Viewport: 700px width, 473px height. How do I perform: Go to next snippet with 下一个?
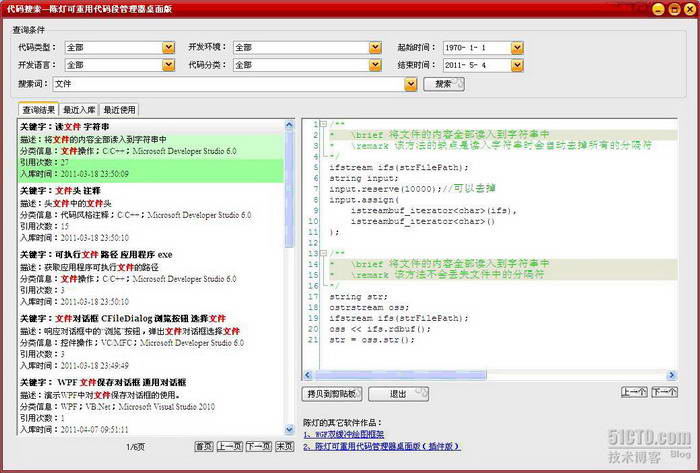(x=664, y=393)
